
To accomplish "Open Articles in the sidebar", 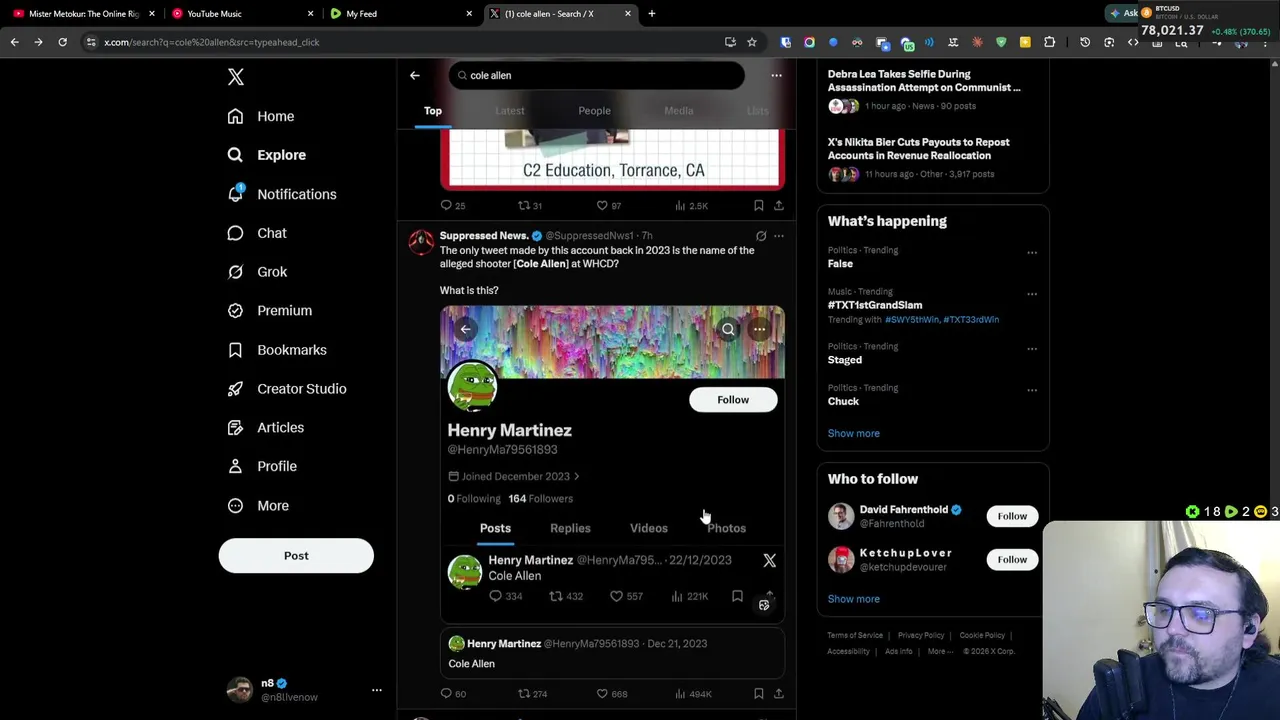I will point(265,428).
